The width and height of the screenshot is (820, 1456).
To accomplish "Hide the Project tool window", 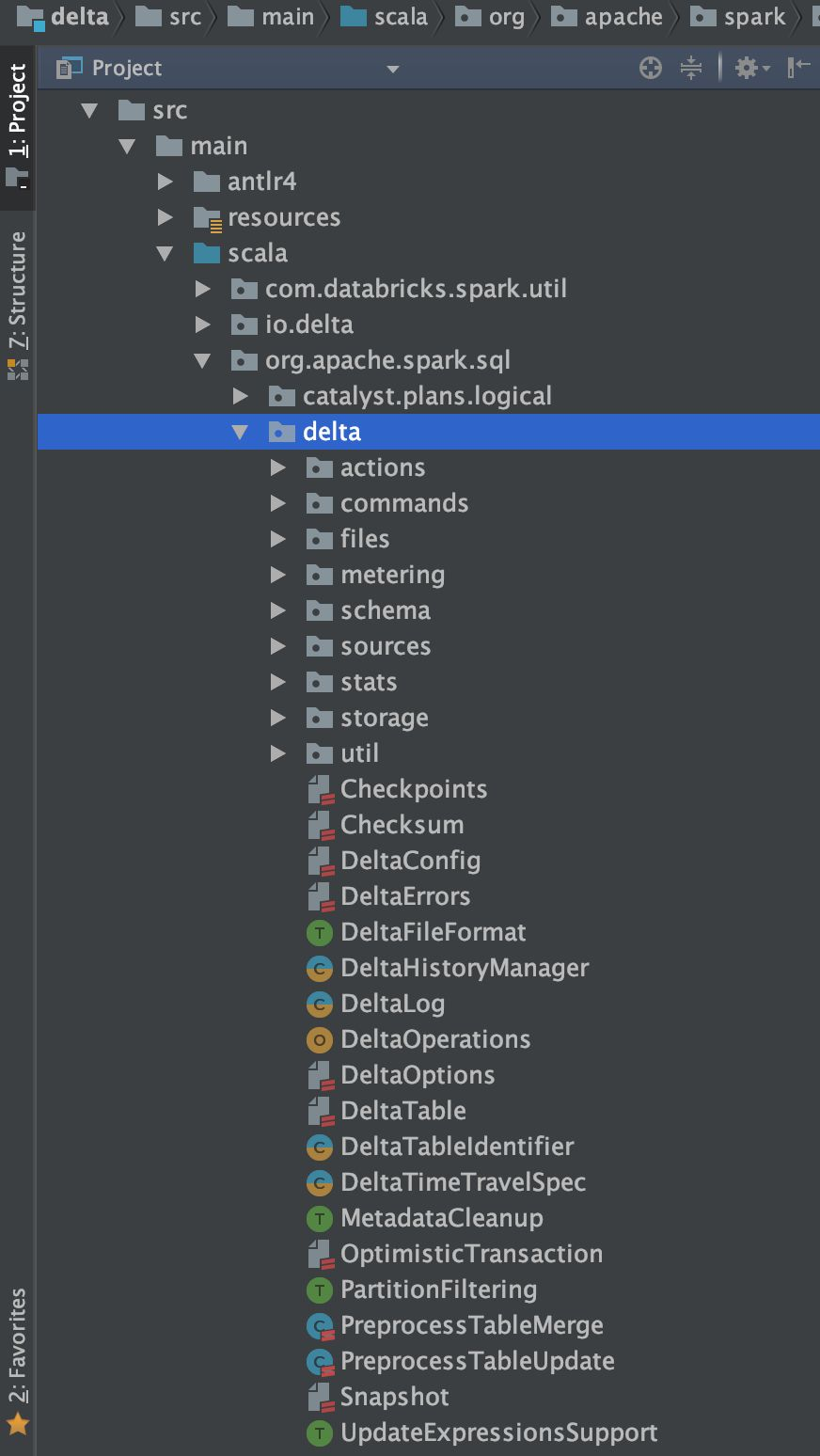I will point(798,67).
